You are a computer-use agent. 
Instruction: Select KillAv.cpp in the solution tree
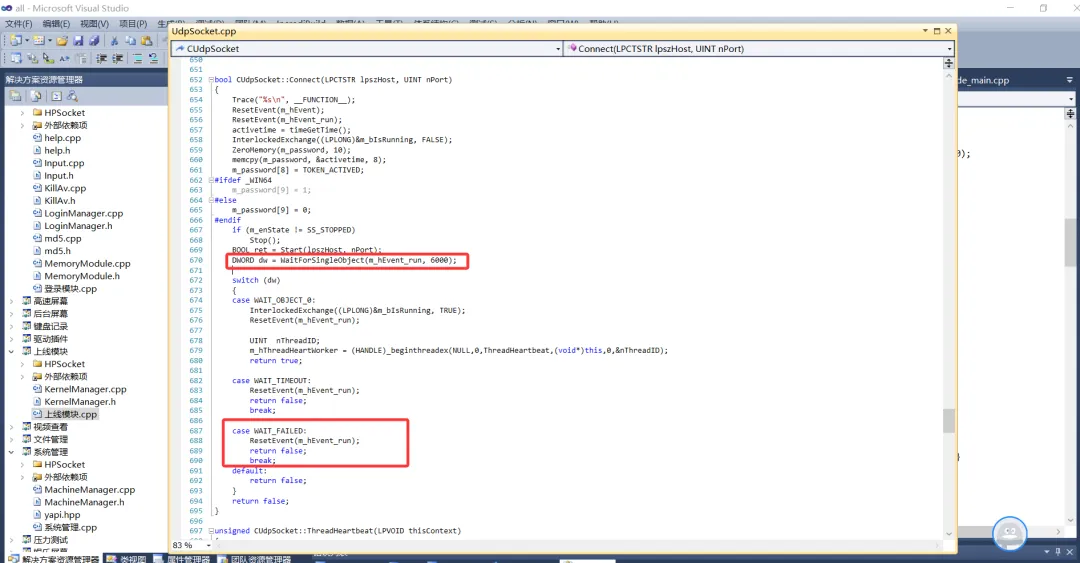coord(65,188)
